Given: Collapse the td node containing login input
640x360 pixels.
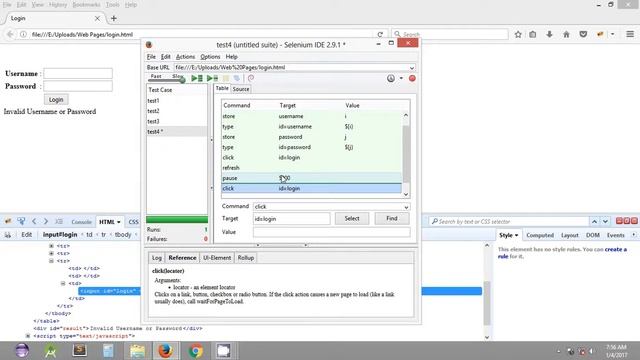Looking at the screenshot, I should point(63,283).
